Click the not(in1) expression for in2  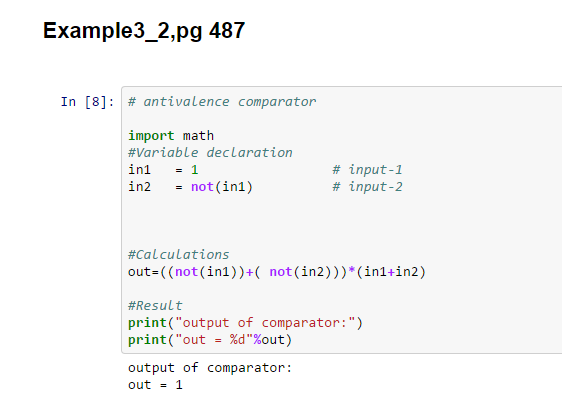pos(222,187)
